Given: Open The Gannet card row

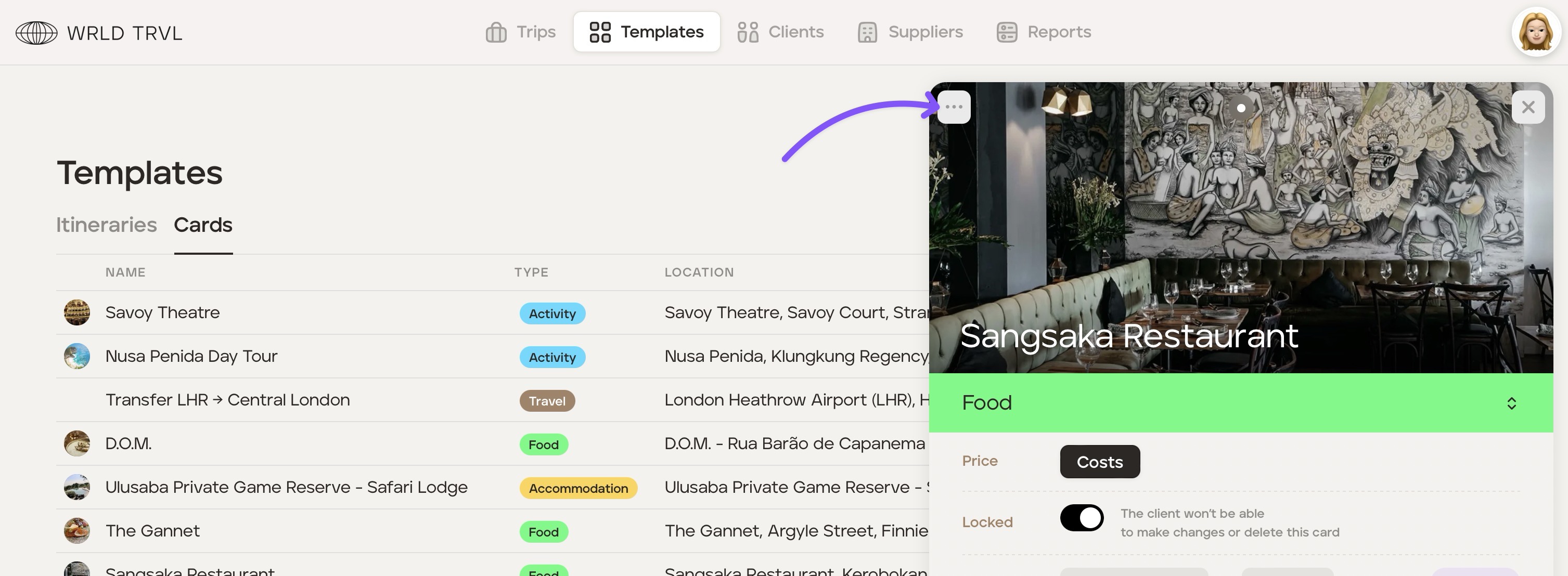Looking at the screenshot, I should coord(153,531).
